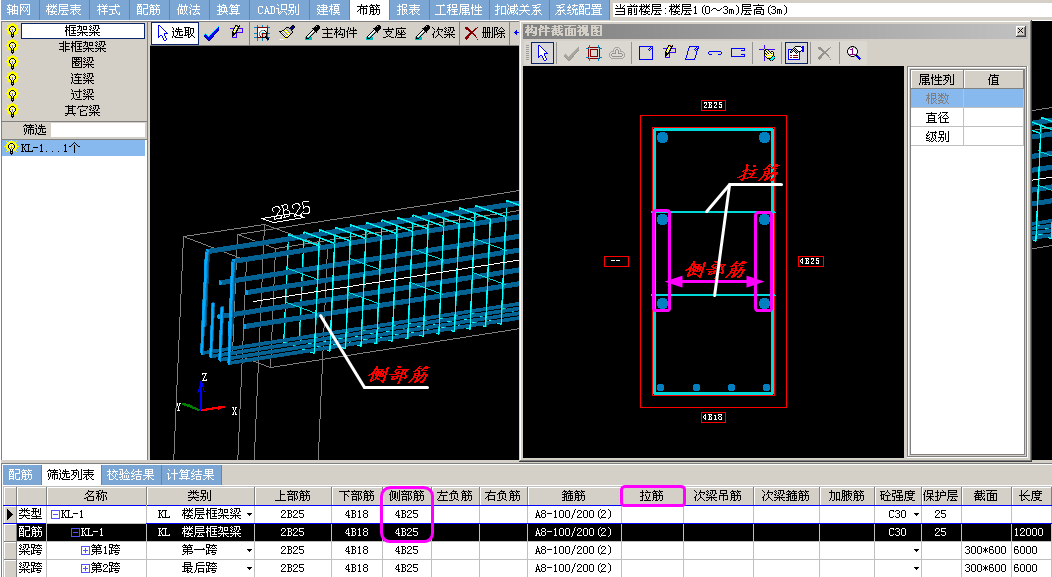
Task: Toggle the lightbulb next to 其它梁
Action: coord(12,111)
